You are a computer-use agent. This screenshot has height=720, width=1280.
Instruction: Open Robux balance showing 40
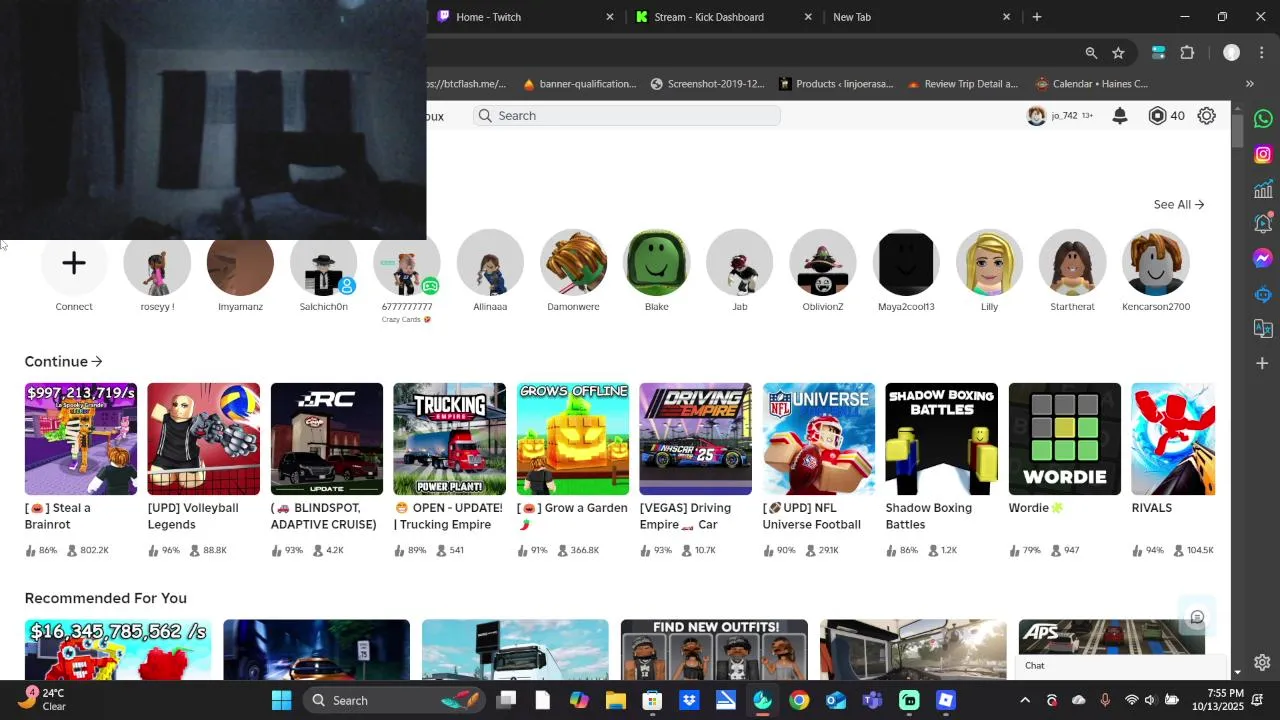(1167, 116)
